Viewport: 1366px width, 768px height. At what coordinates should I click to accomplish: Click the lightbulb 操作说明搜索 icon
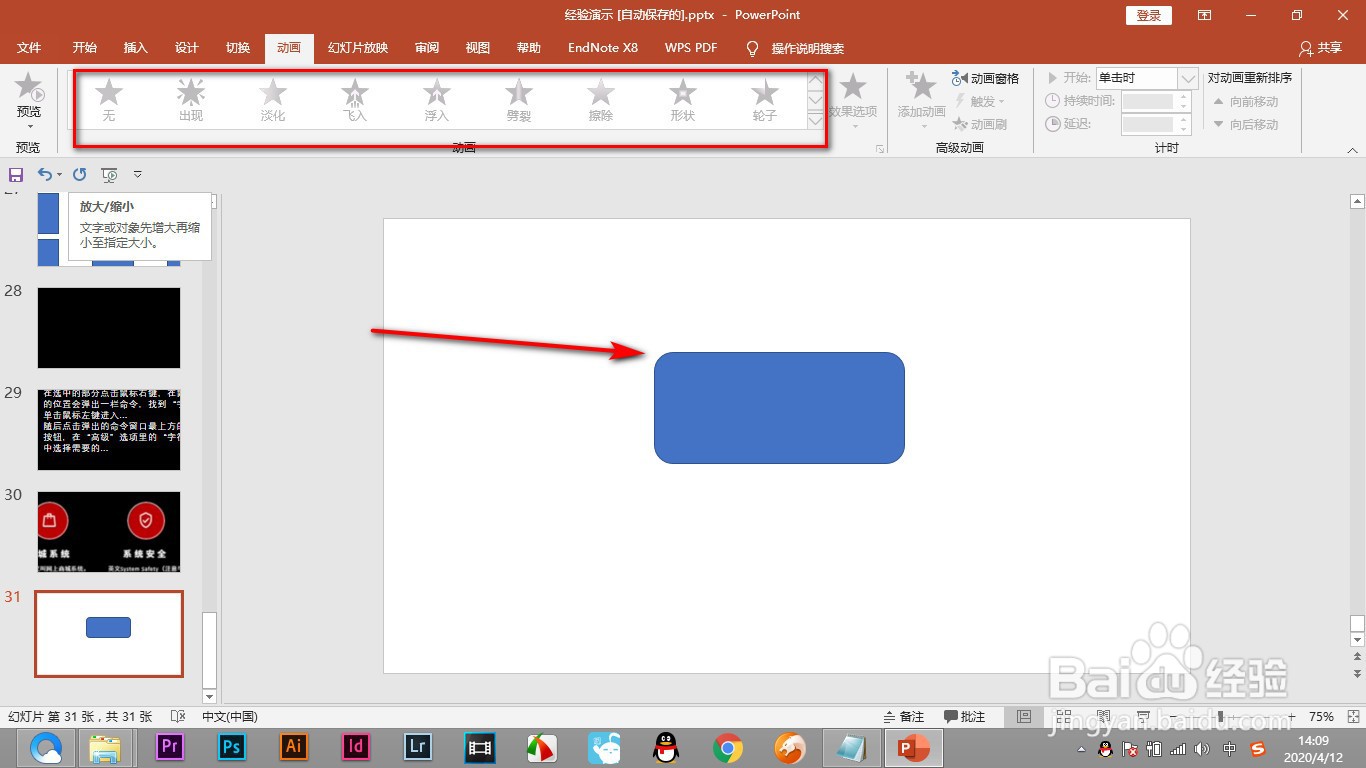[753, 48]
